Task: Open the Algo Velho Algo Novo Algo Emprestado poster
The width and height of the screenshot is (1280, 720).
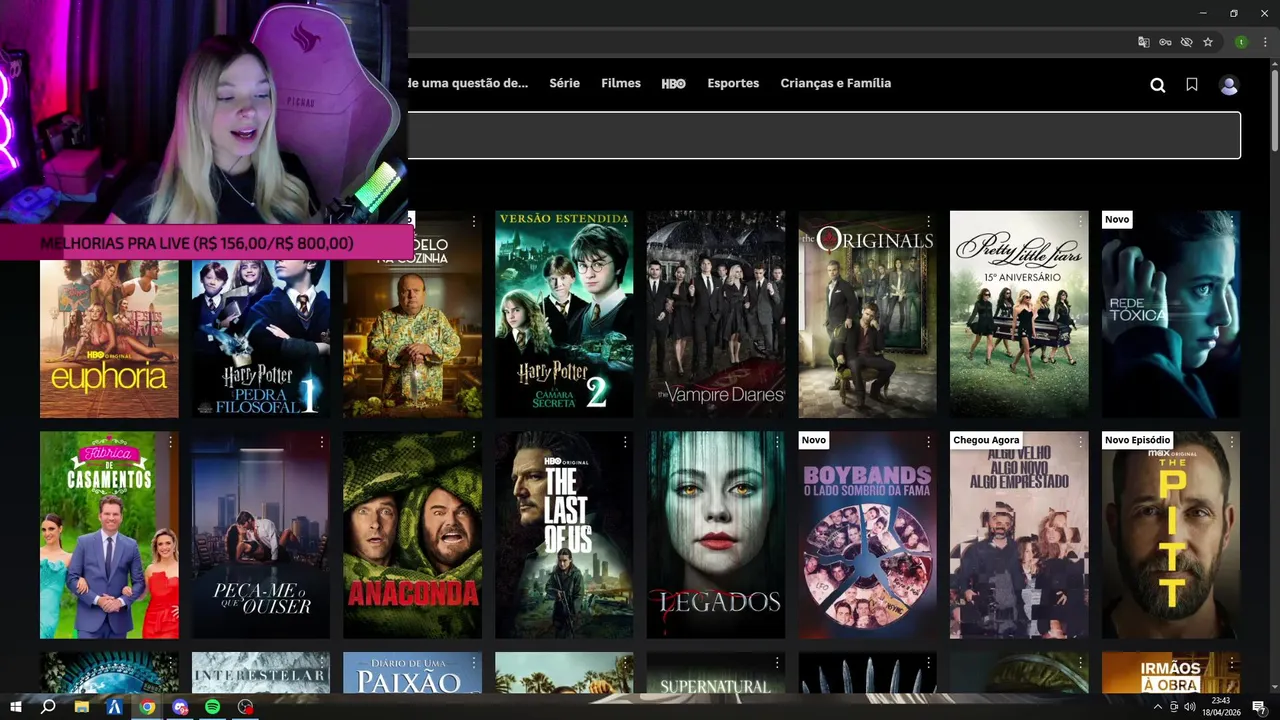Action: (1019, 535)
